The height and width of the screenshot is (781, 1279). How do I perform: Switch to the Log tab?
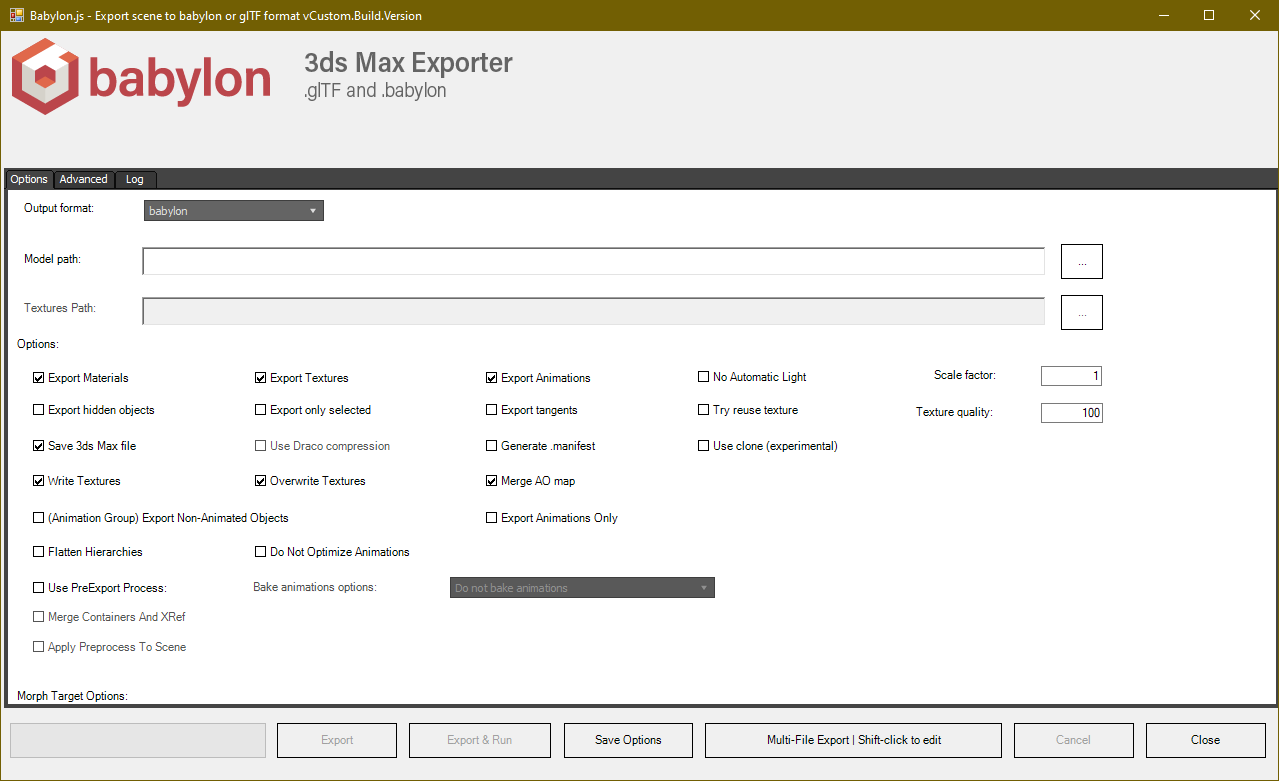tap(135, 179)
